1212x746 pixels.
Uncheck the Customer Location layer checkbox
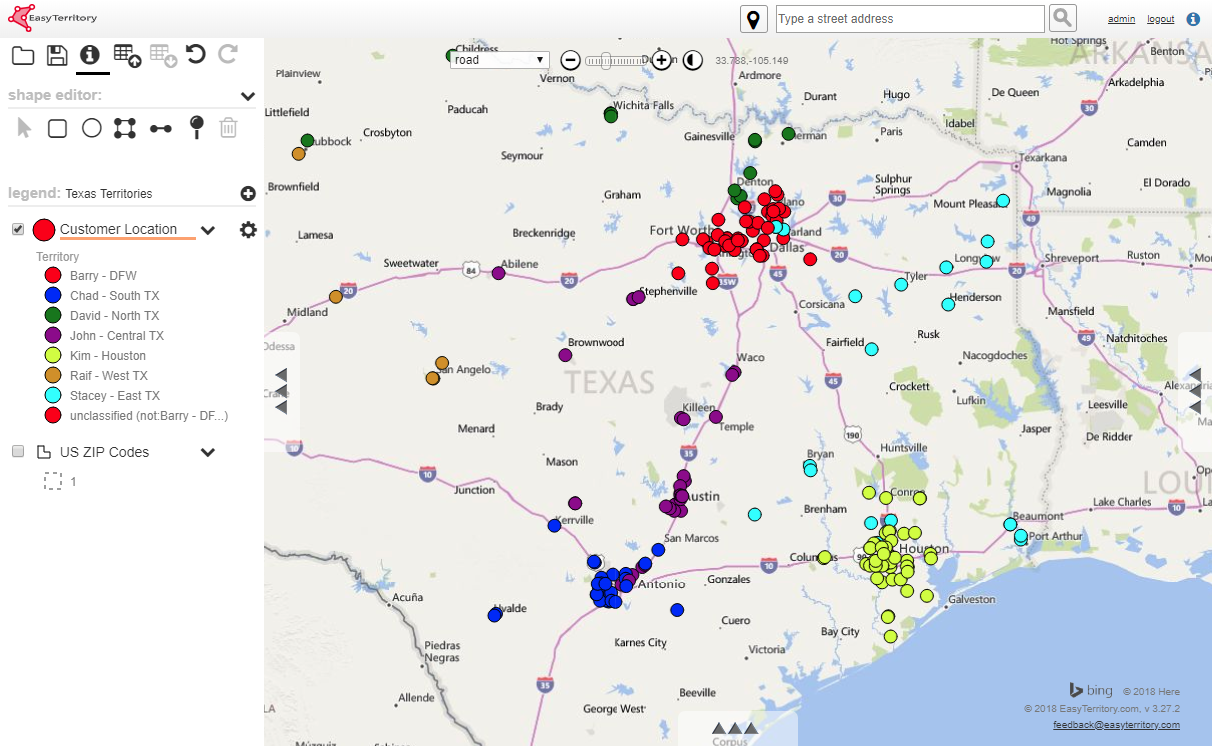click(18, 230)
